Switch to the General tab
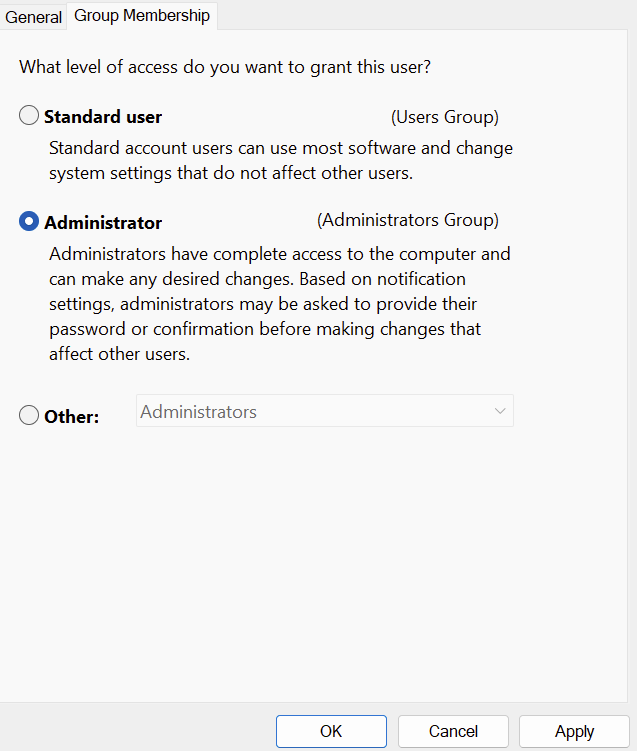This screenshot has width=637, height=751. (34, 17)
